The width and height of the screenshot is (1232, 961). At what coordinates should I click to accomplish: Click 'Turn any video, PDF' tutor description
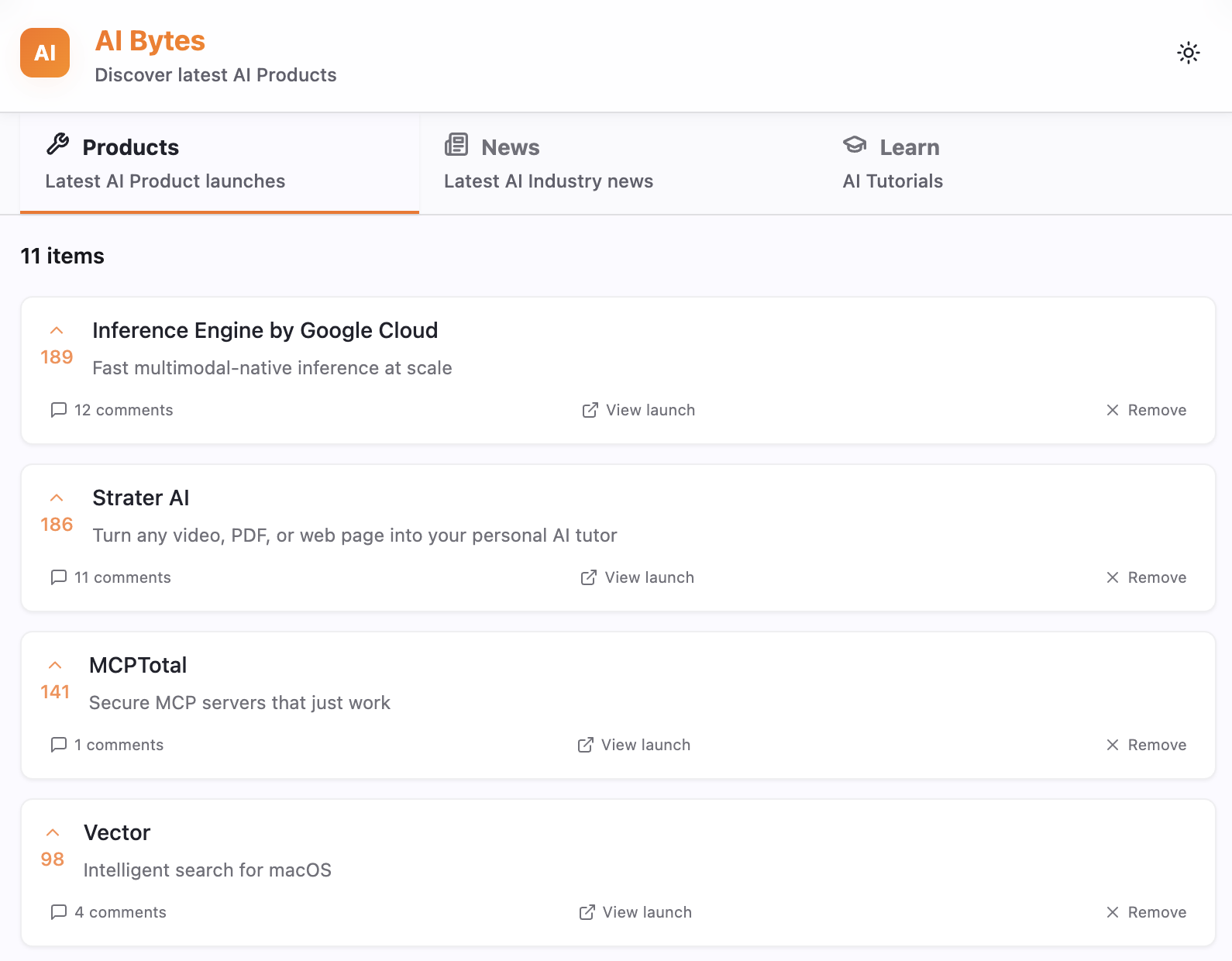355,536
